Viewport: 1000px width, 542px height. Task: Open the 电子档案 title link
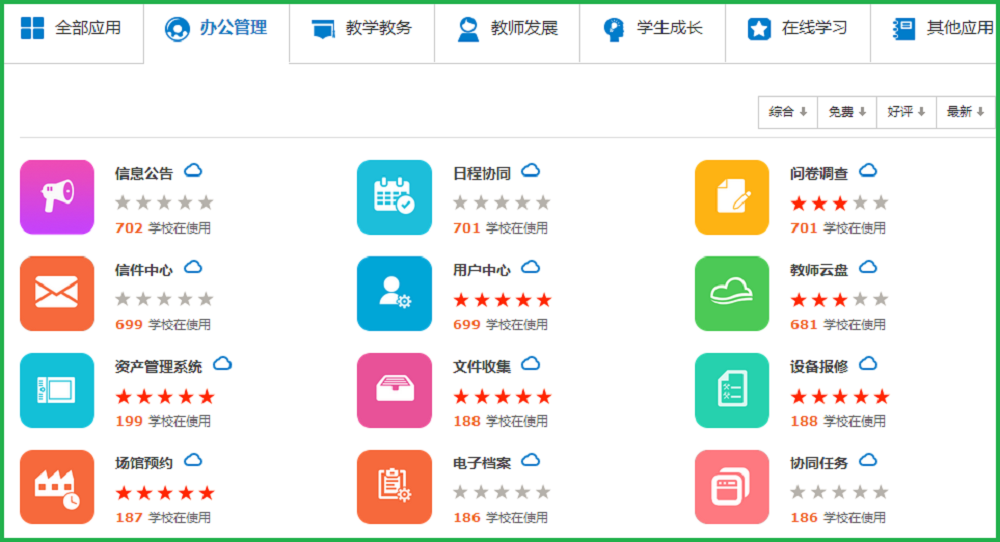coord(482,463)
